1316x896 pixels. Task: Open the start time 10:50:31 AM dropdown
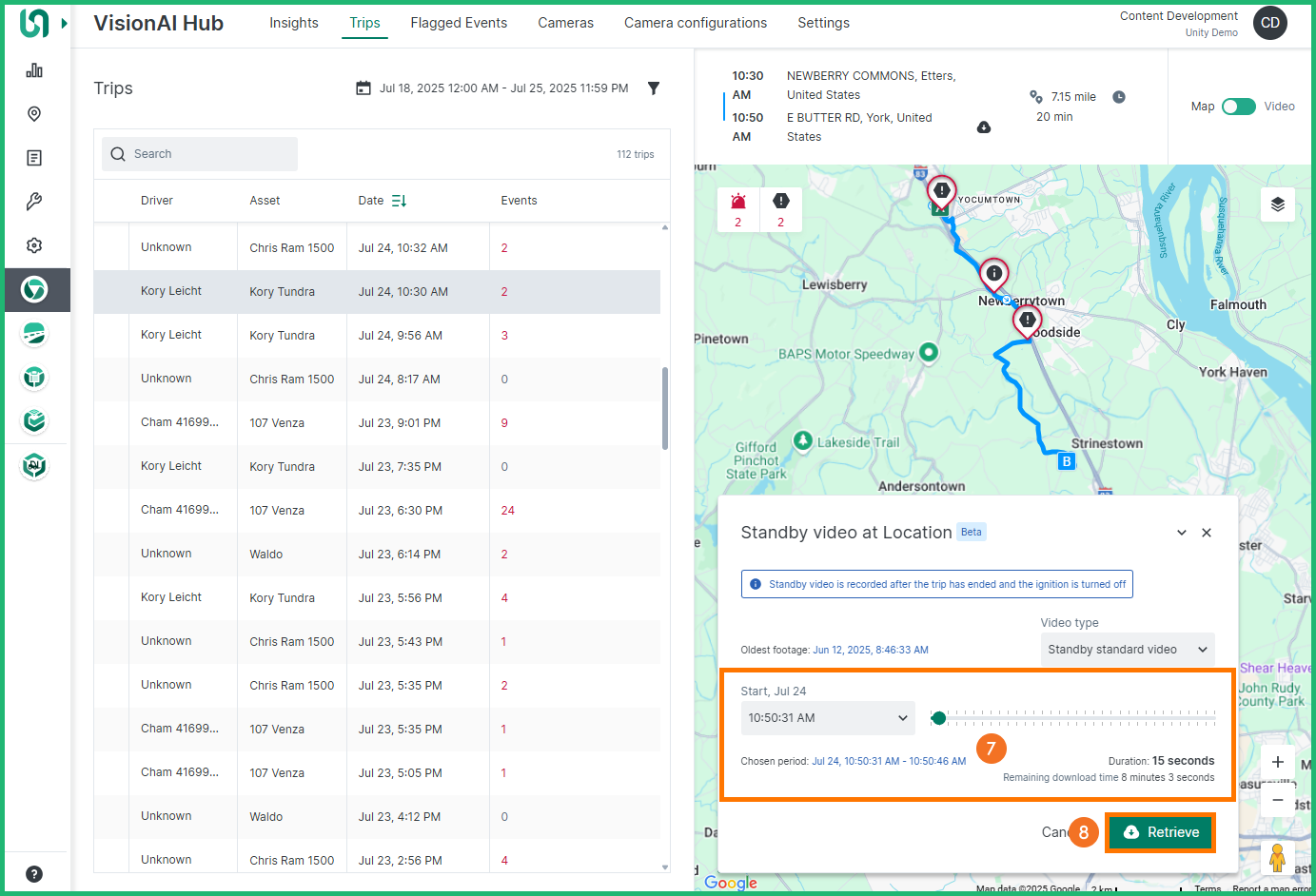[x=827, y=718]
